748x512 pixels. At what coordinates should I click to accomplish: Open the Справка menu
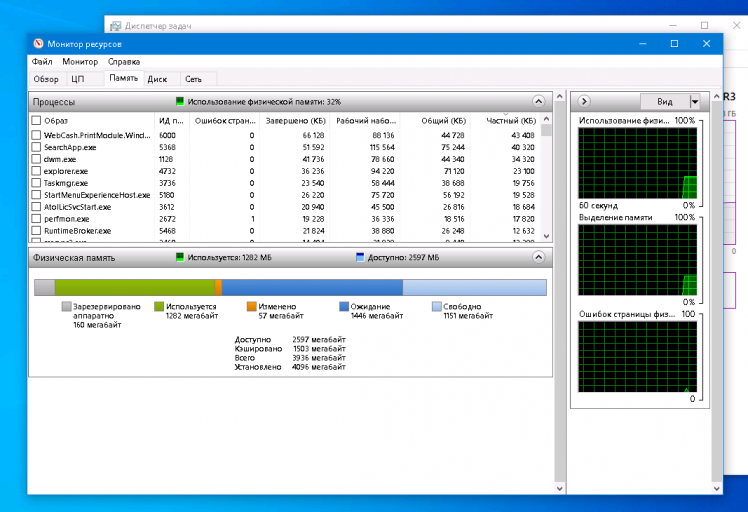(x=124, y=62)
